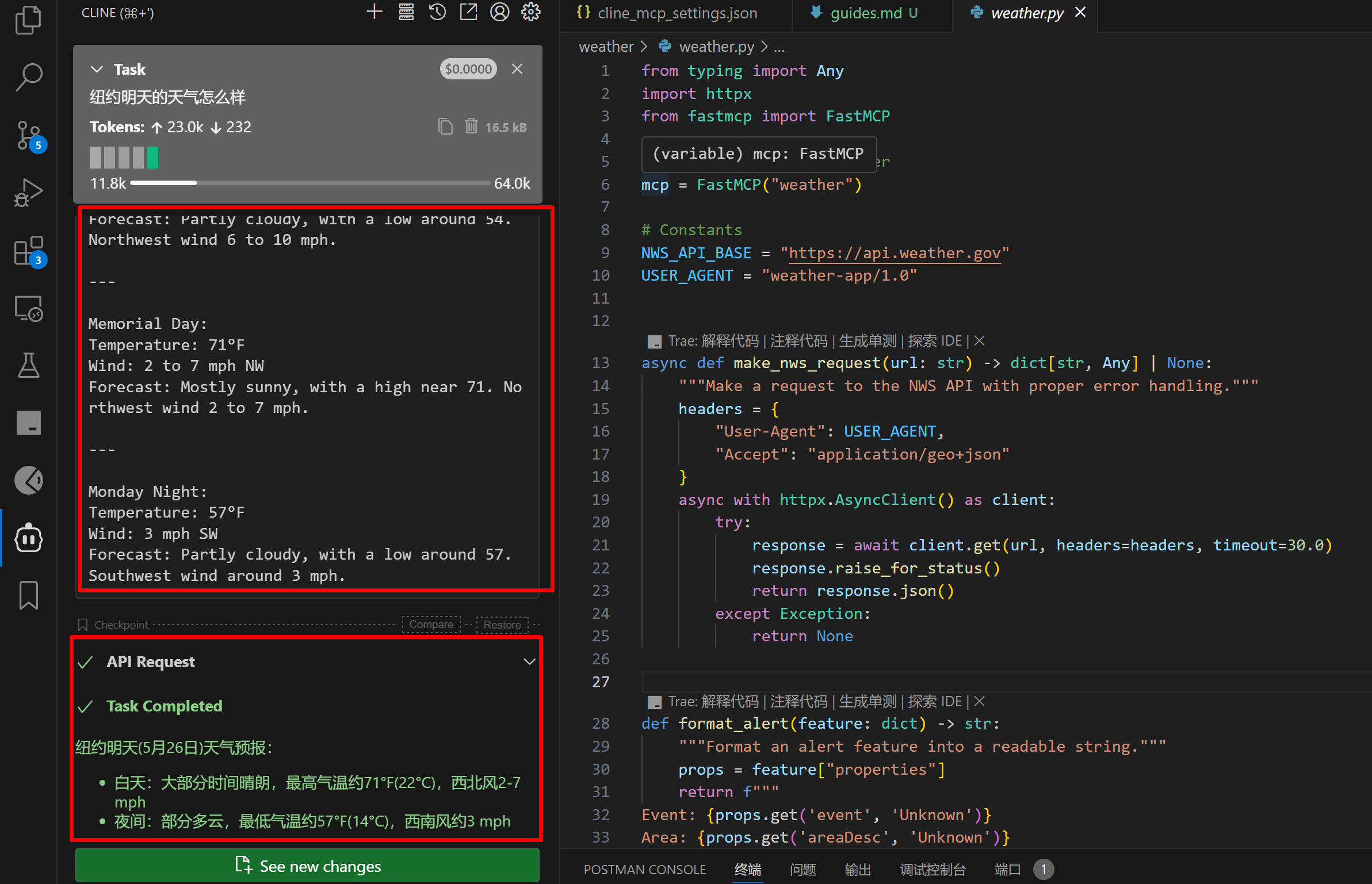Click the context window progress bar
Image resolution: width=1372 pixels, height=884 pixels.
click(310, 183)
